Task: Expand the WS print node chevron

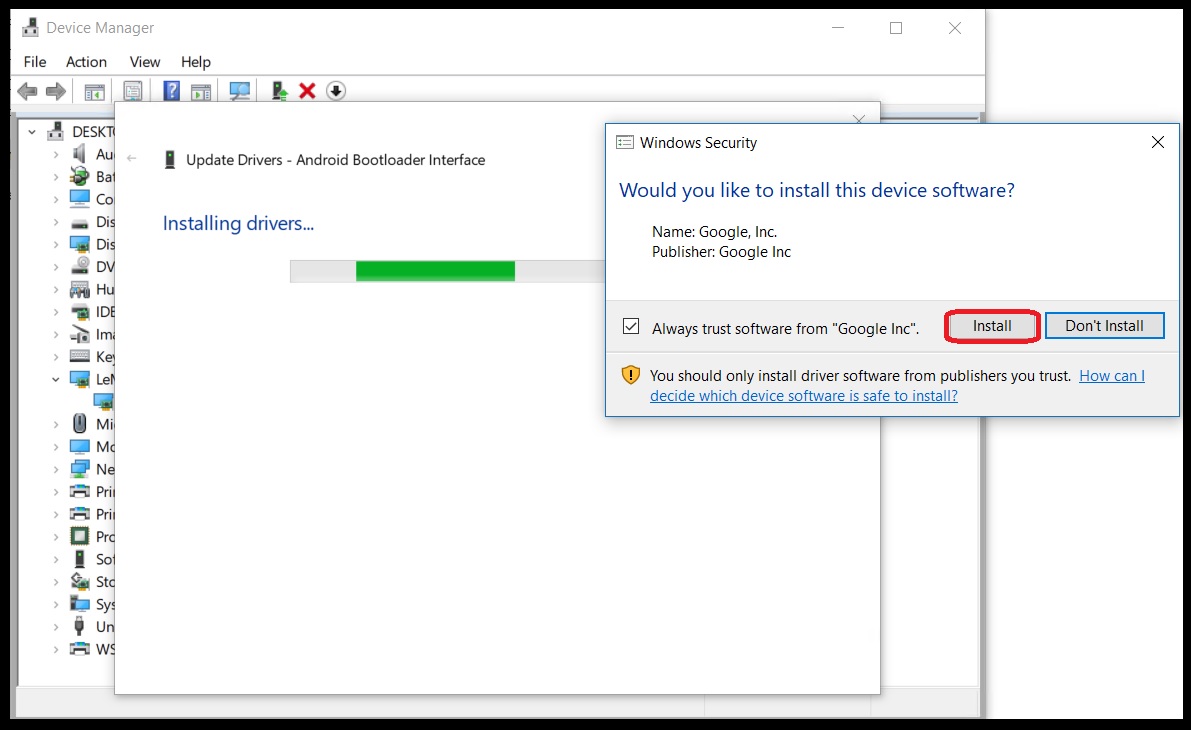Action: 55,649
